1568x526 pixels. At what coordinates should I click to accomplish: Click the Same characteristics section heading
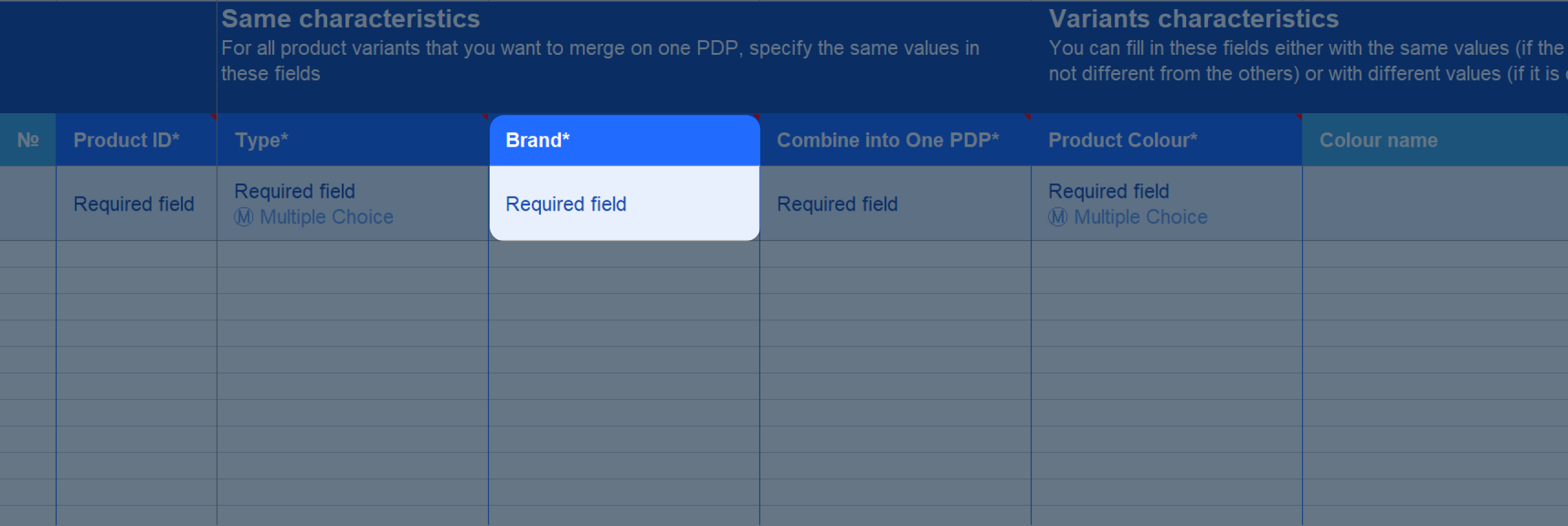351,19
